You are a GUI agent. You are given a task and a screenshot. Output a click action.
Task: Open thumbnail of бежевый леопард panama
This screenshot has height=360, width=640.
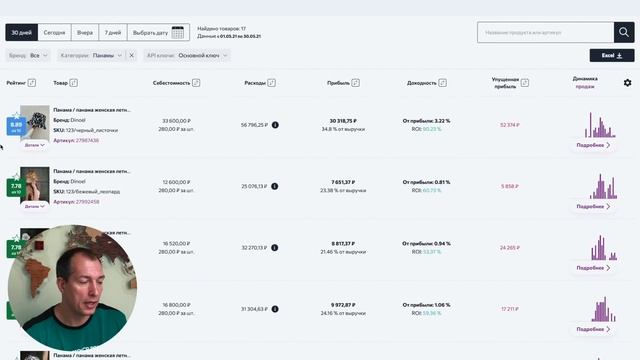tap(35, 184)
